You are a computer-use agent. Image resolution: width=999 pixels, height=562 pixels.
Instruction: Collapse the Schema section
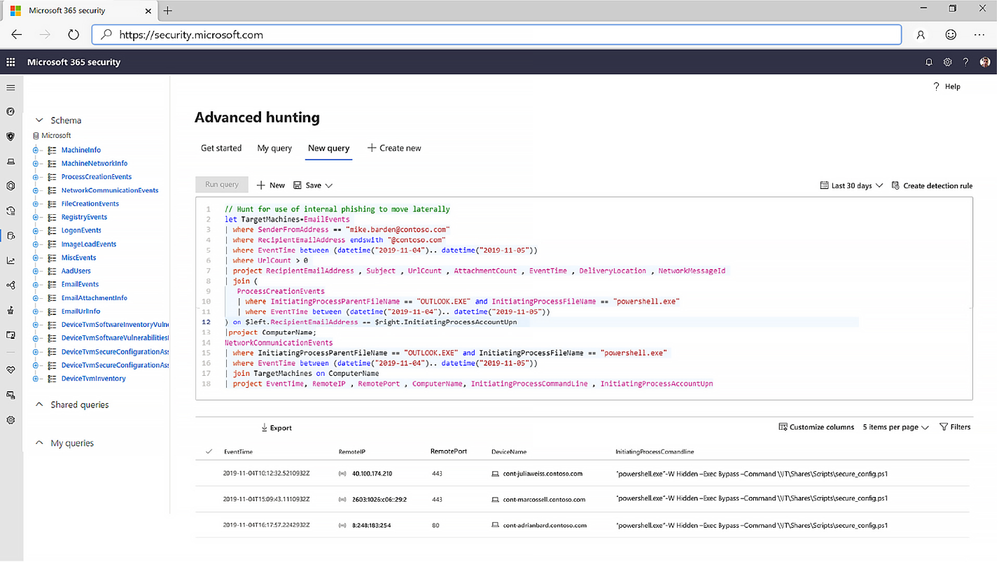[40, 120]
